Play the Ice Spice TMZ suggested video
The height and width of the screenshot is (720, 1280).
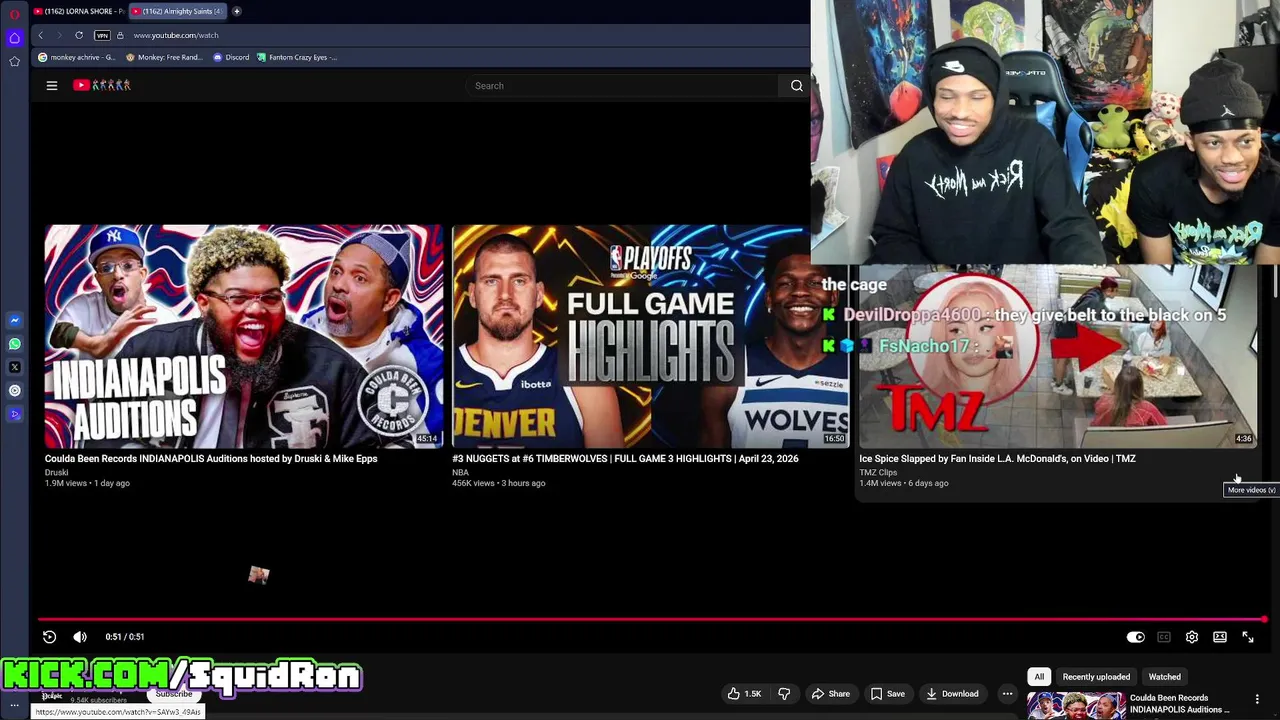coord(1057,357)
